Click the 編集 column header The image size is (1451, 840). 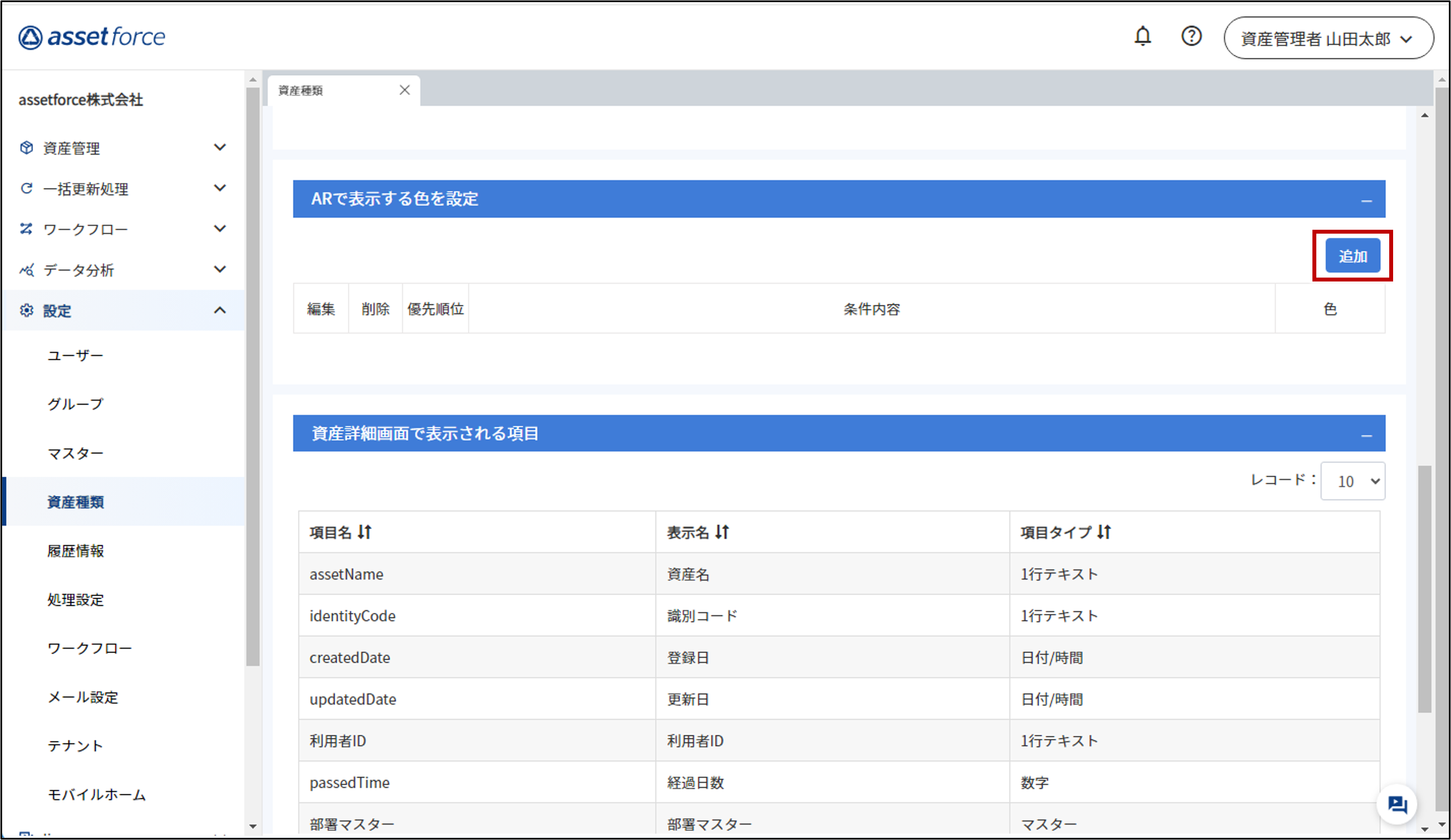coord(321,309)
